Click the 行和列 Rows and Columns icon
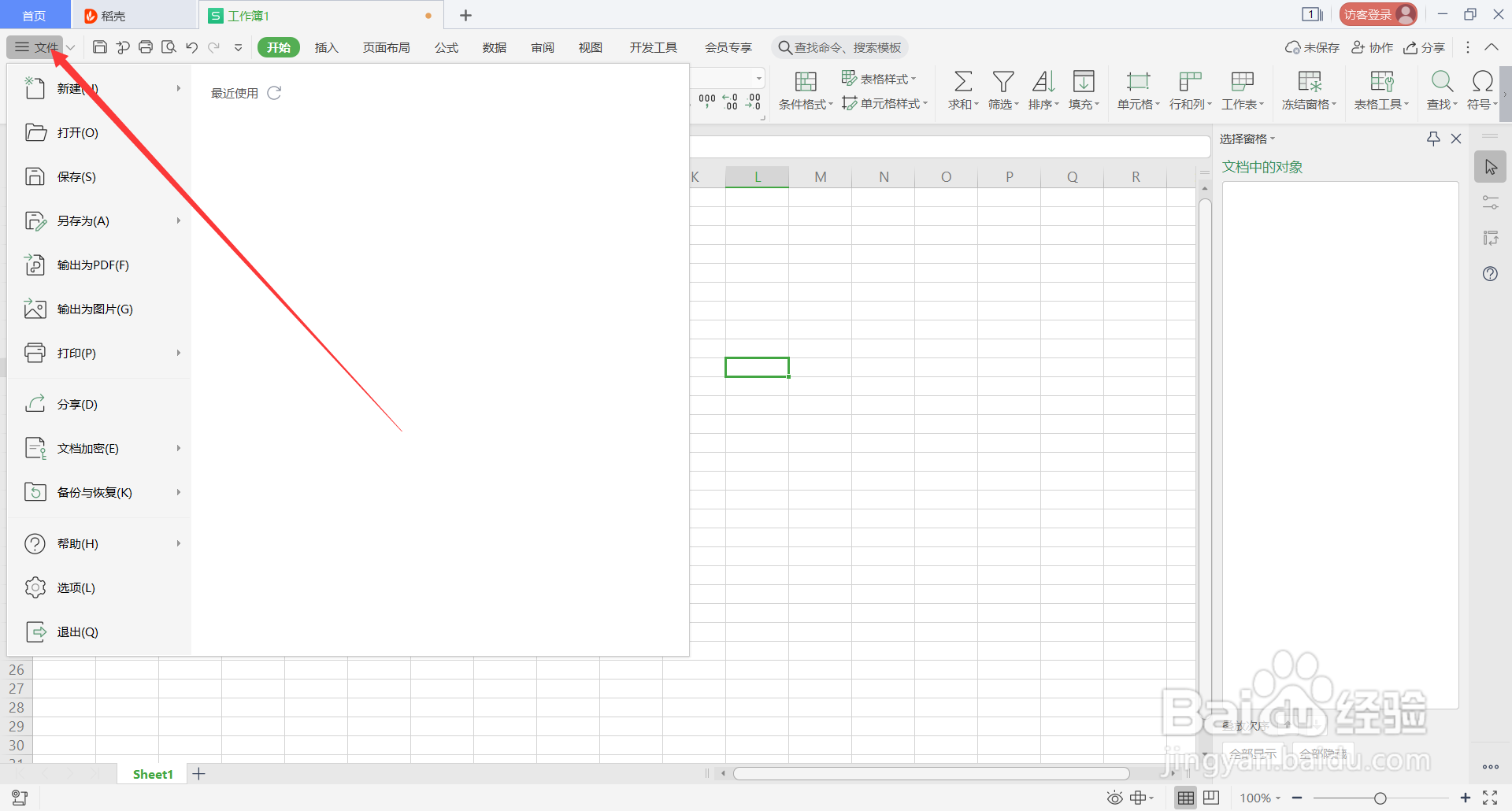 (1189, 89)
